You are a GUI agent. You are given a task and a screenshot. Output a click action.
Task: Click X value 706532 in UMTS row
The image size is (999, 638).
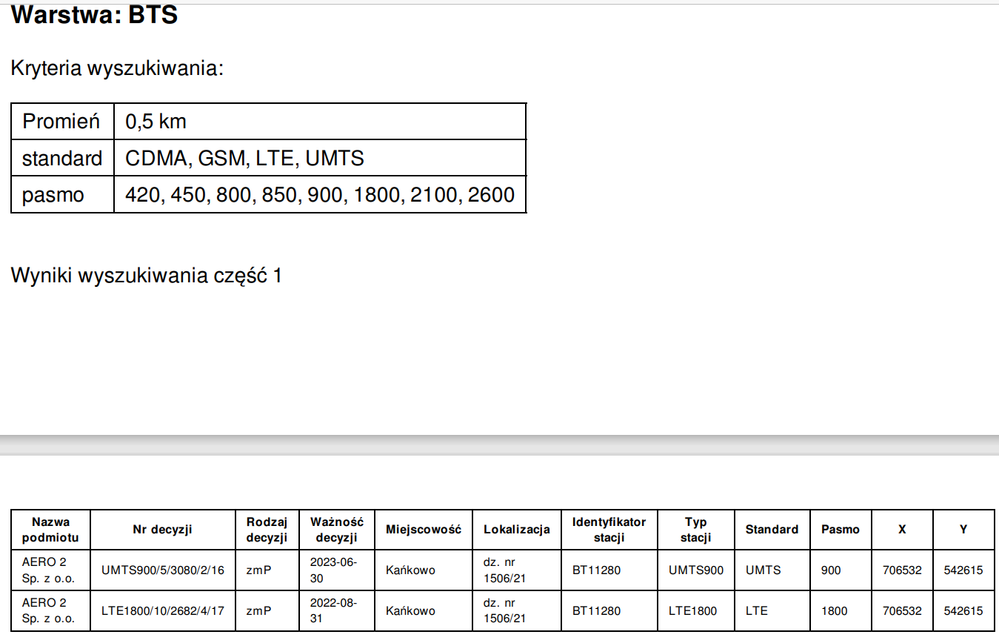(902, 570)
